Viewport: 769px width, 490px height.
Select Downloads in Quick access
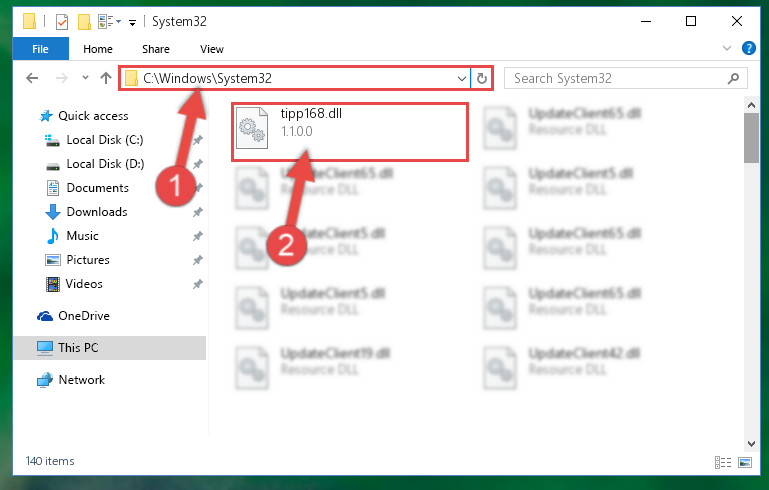point(97,212)
